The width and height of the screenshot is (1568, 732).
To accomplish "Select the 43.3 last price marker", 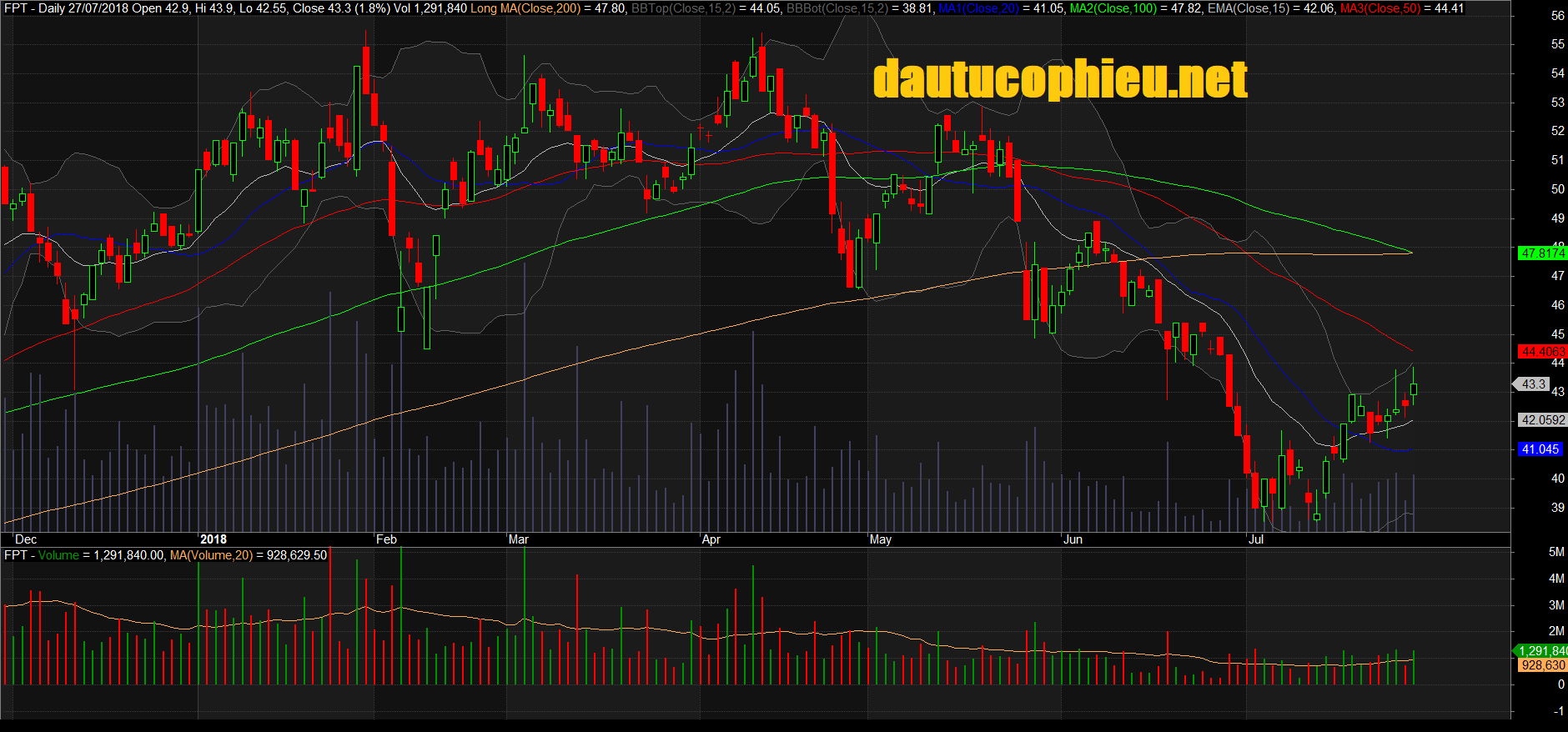I will [x=1533, y=384].
